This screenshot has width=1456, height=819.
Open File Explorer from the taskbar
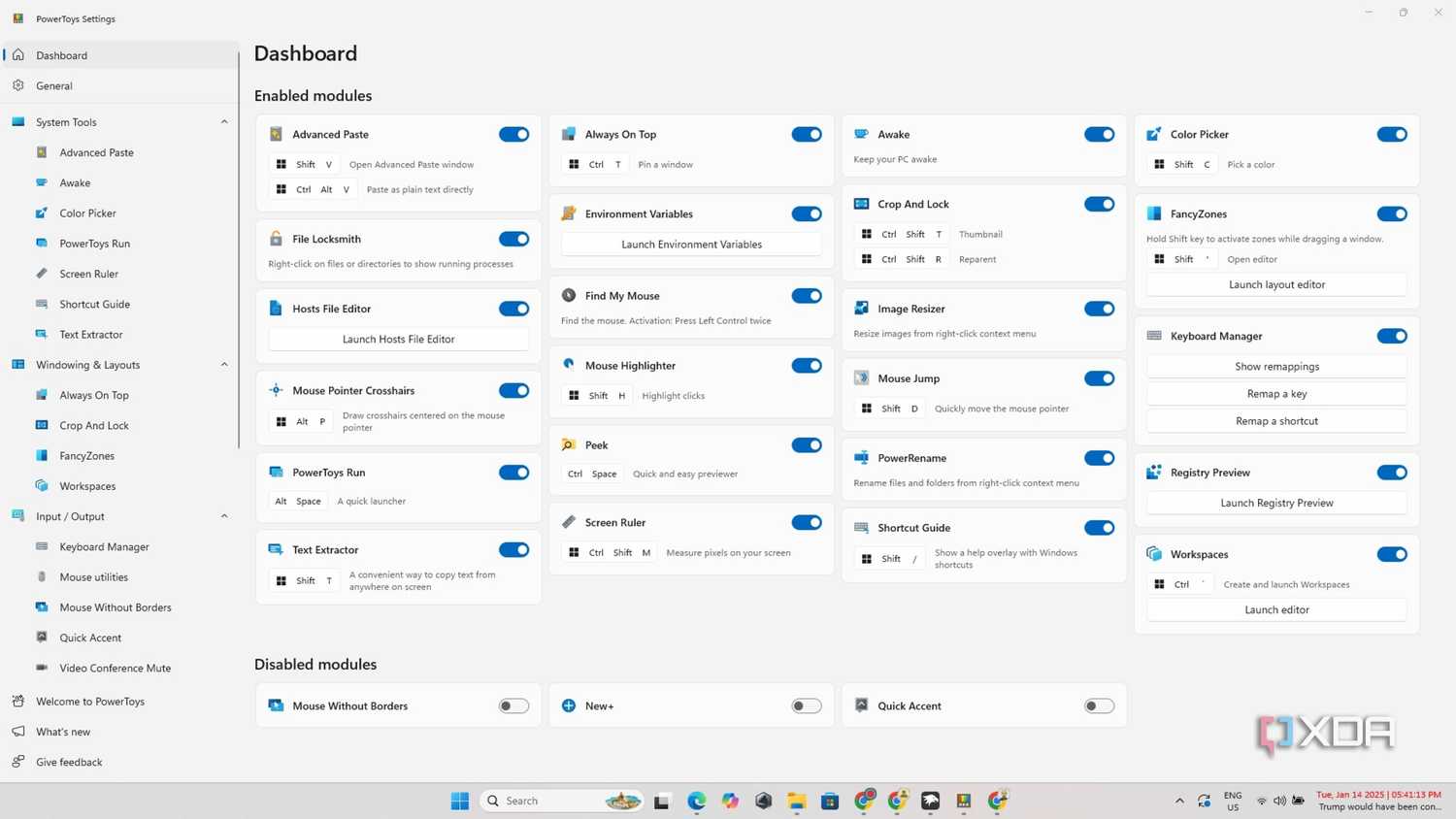797,801
